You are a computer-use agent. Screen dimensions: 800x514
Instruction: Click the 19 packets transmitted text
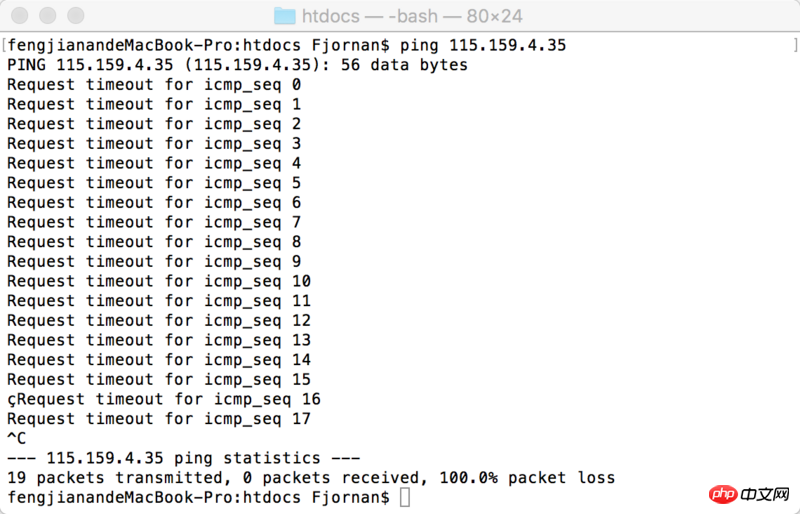point(115,478)
